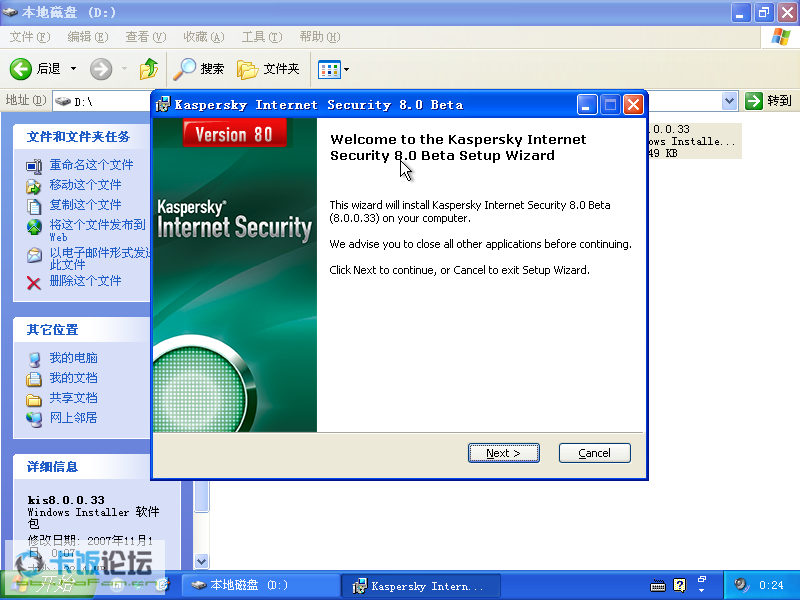
Task: Click the globe publish-to-web icon
Action: 34,227
